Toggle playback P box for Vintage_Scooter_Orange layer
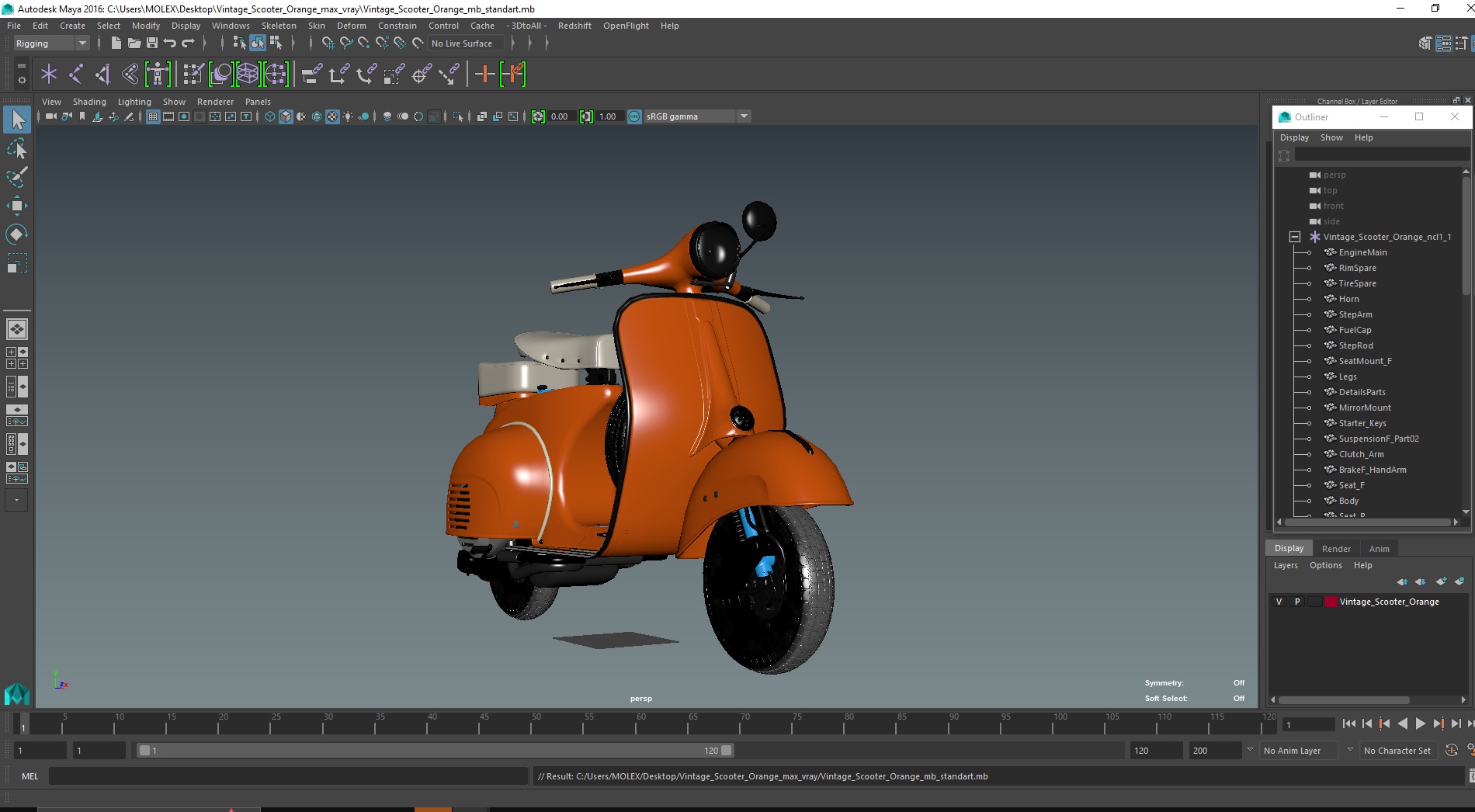 pyautogui.click(x=1296, y=602)
